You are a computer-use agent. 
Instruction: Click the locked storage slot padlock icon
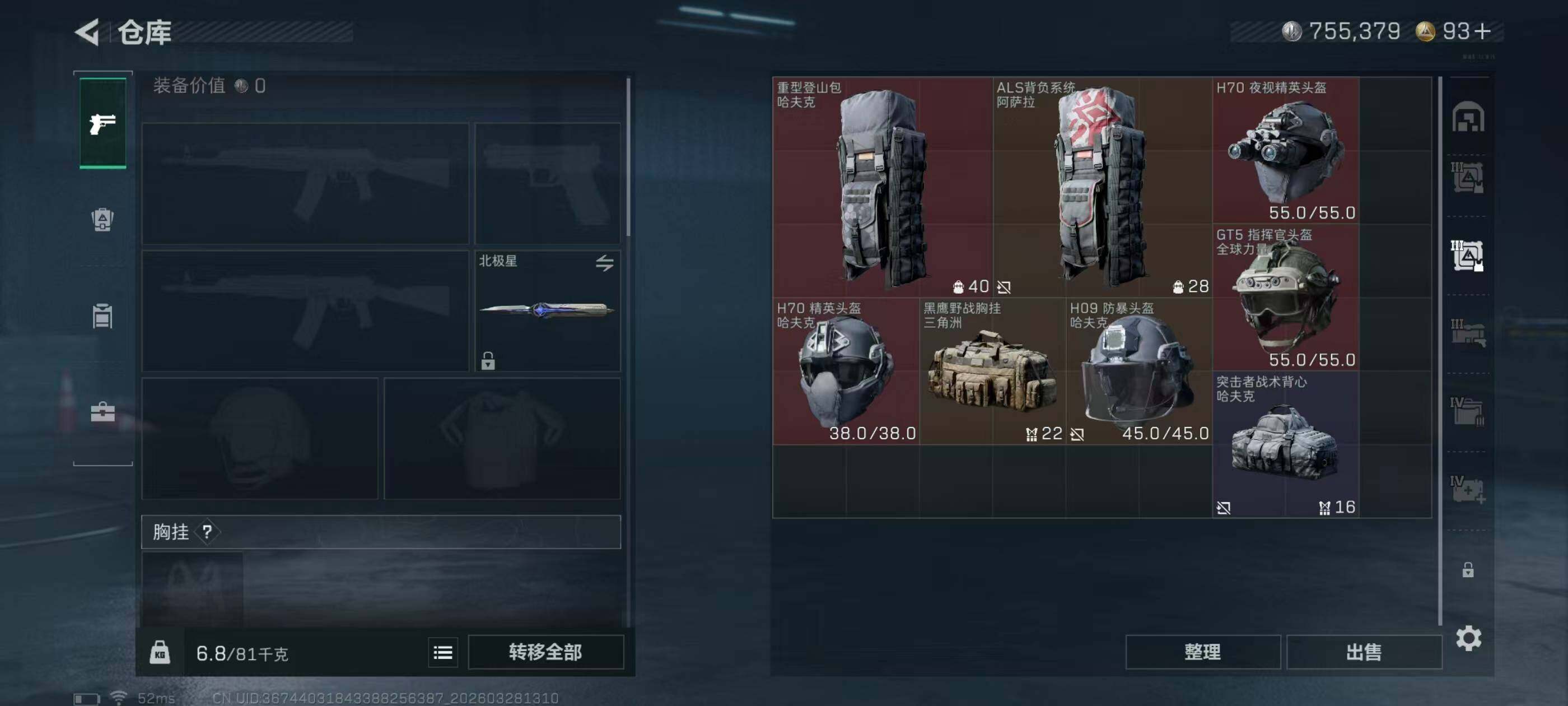tap(1468, 569)
